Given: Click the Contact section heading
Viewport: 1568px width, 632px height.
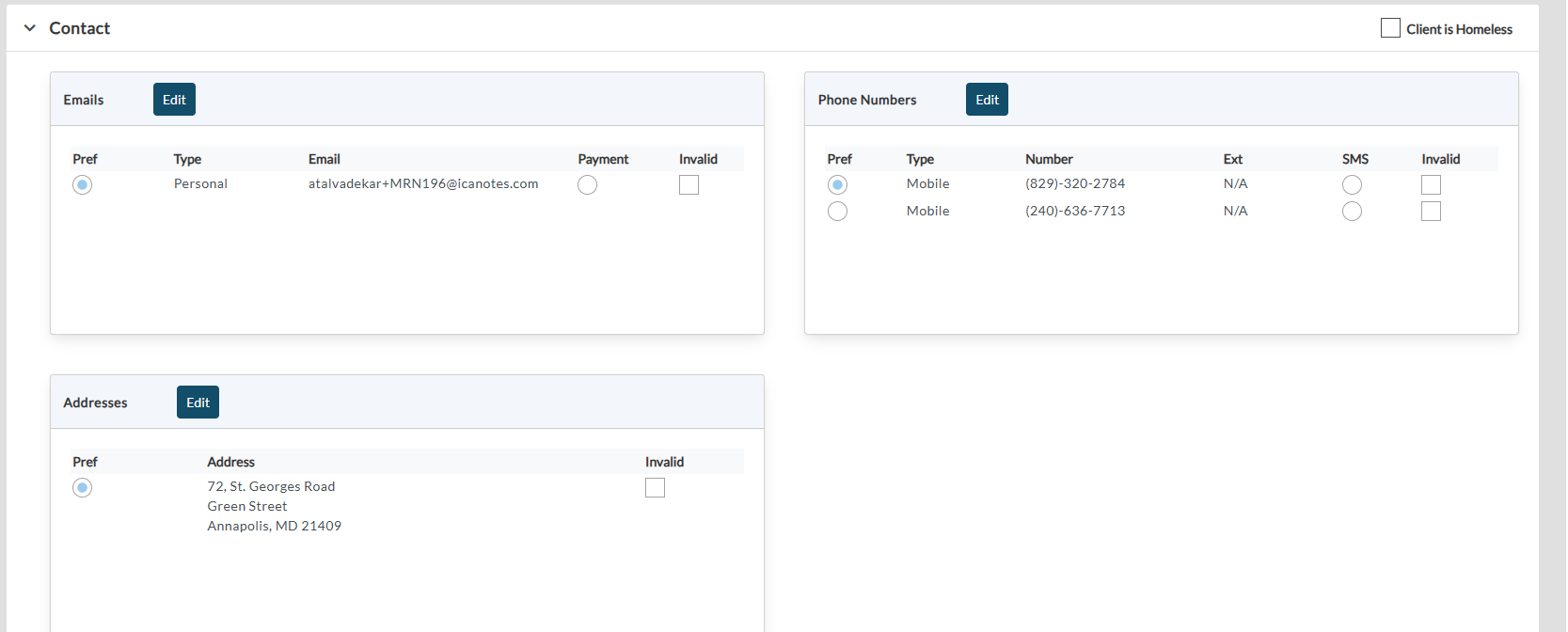Looking at the screenshot, I should pyautogui.click(x=80, y=28).
